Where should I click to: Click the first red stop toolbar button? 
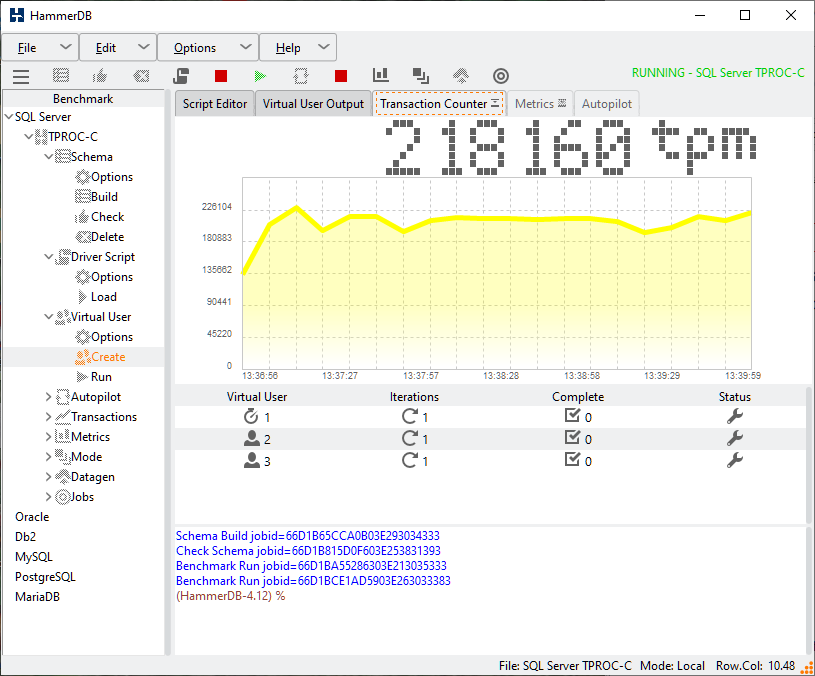221,76
